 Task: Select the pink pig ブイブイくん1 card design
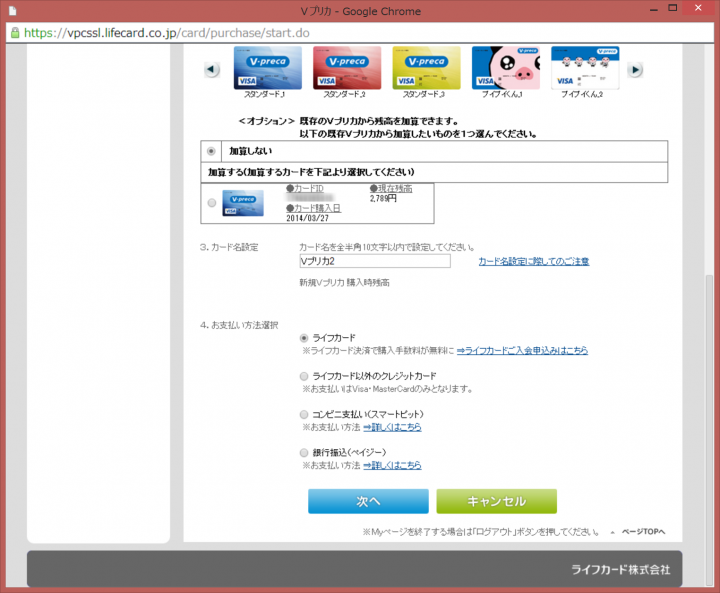pos(506,68)
